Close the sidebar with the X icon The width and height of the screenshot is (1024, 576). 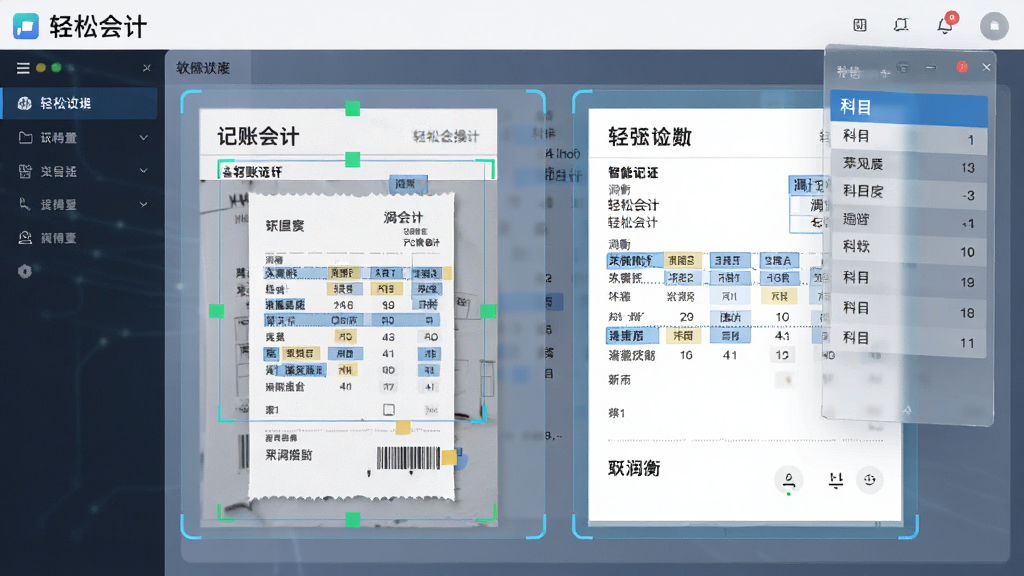tap(146, 68)
